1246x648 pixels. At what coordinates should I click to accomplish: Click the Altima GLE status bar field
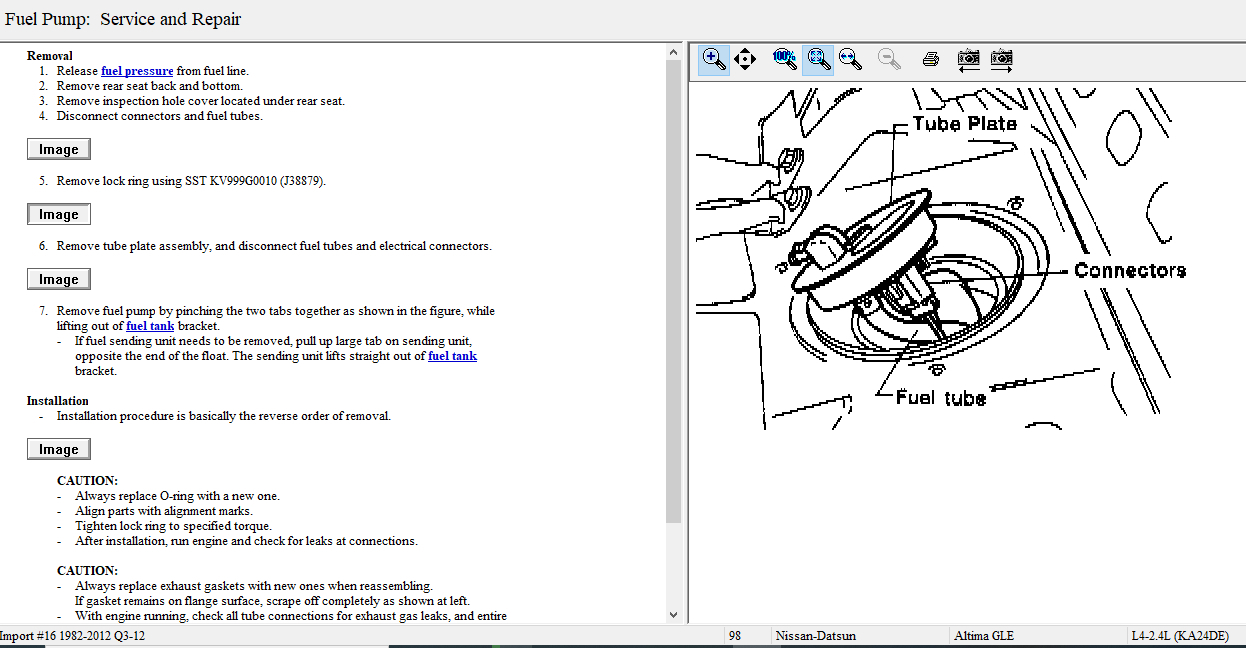click(x=984, y=636)
